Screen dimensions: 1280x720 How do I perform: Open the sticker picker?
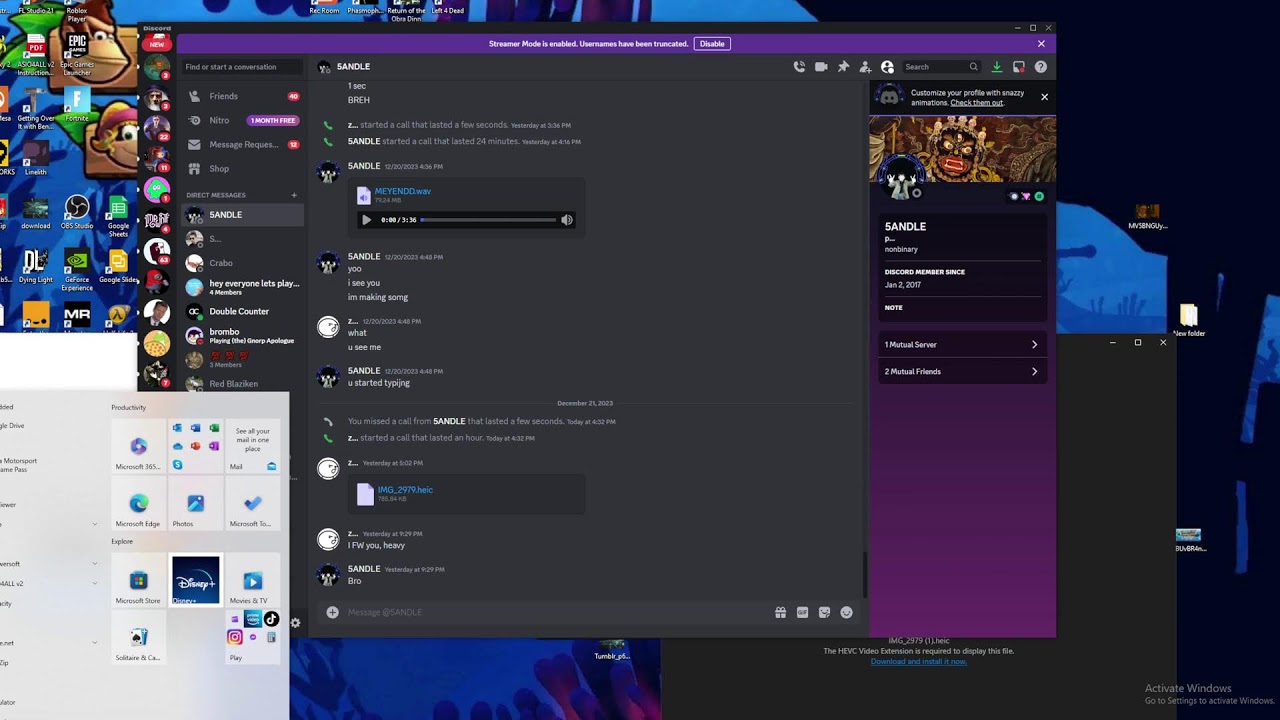point(824,612)
